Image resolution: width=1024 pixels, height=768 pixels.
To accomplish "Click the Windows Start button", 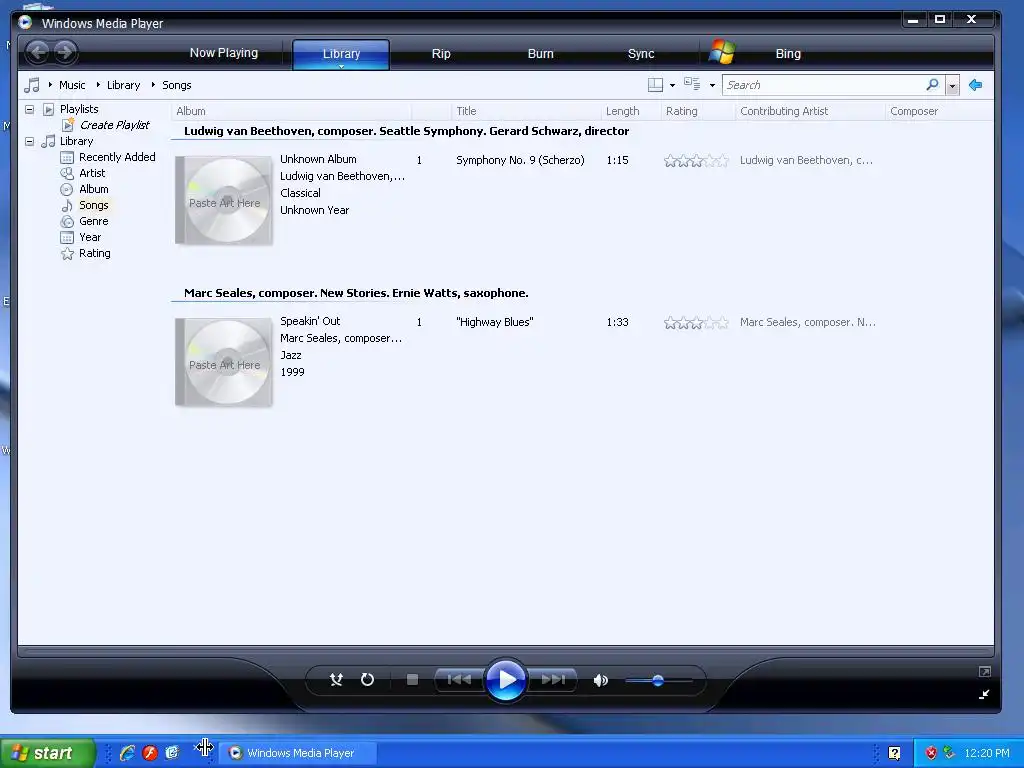I will pos(47,753).
